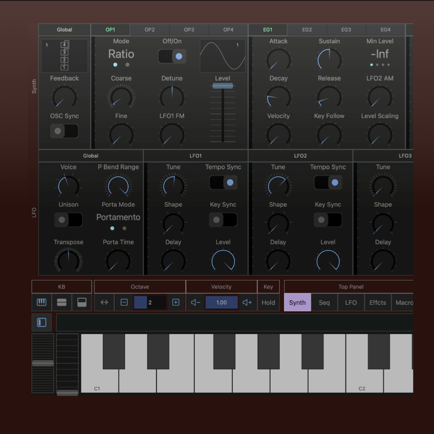
Task: Click the Key Follow knob
Action: point(329,134)
